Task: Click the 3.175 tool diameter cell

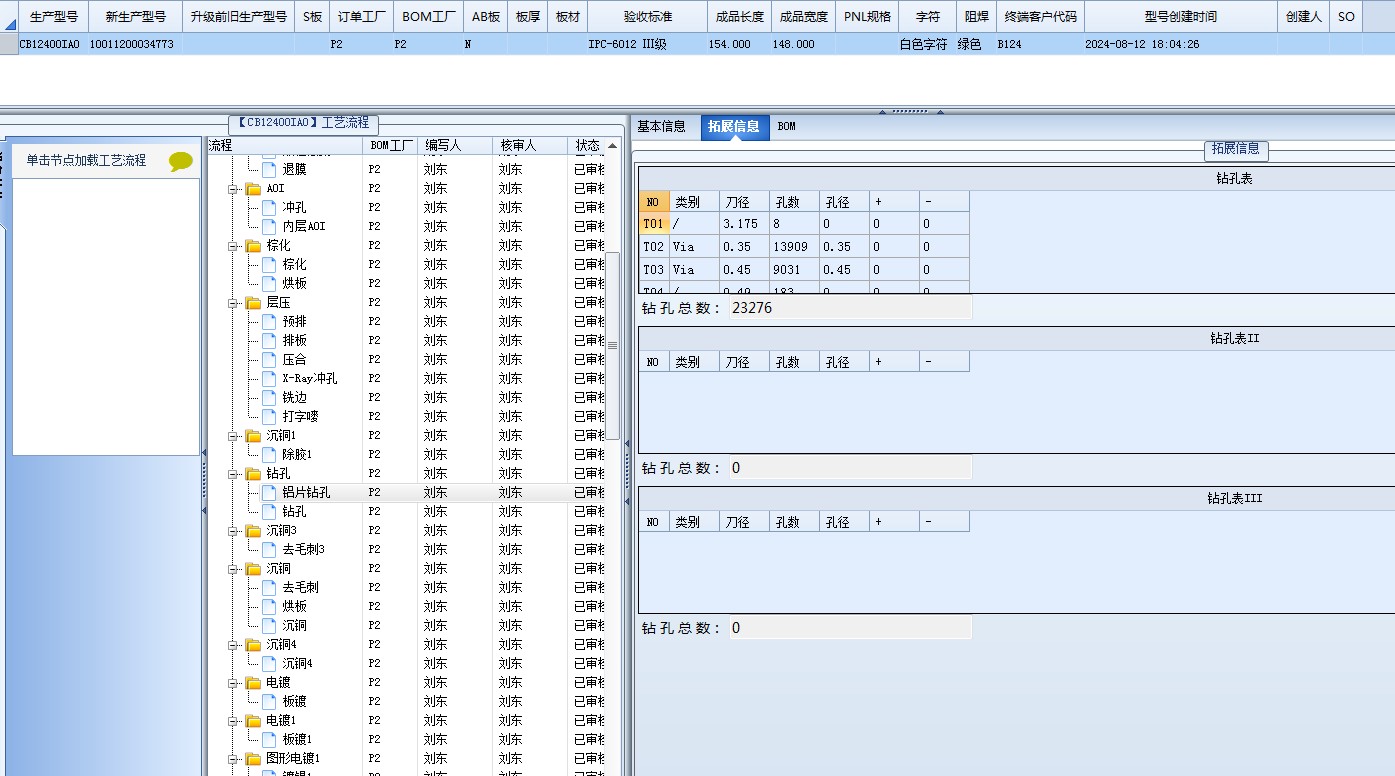Action: (744, 224)
